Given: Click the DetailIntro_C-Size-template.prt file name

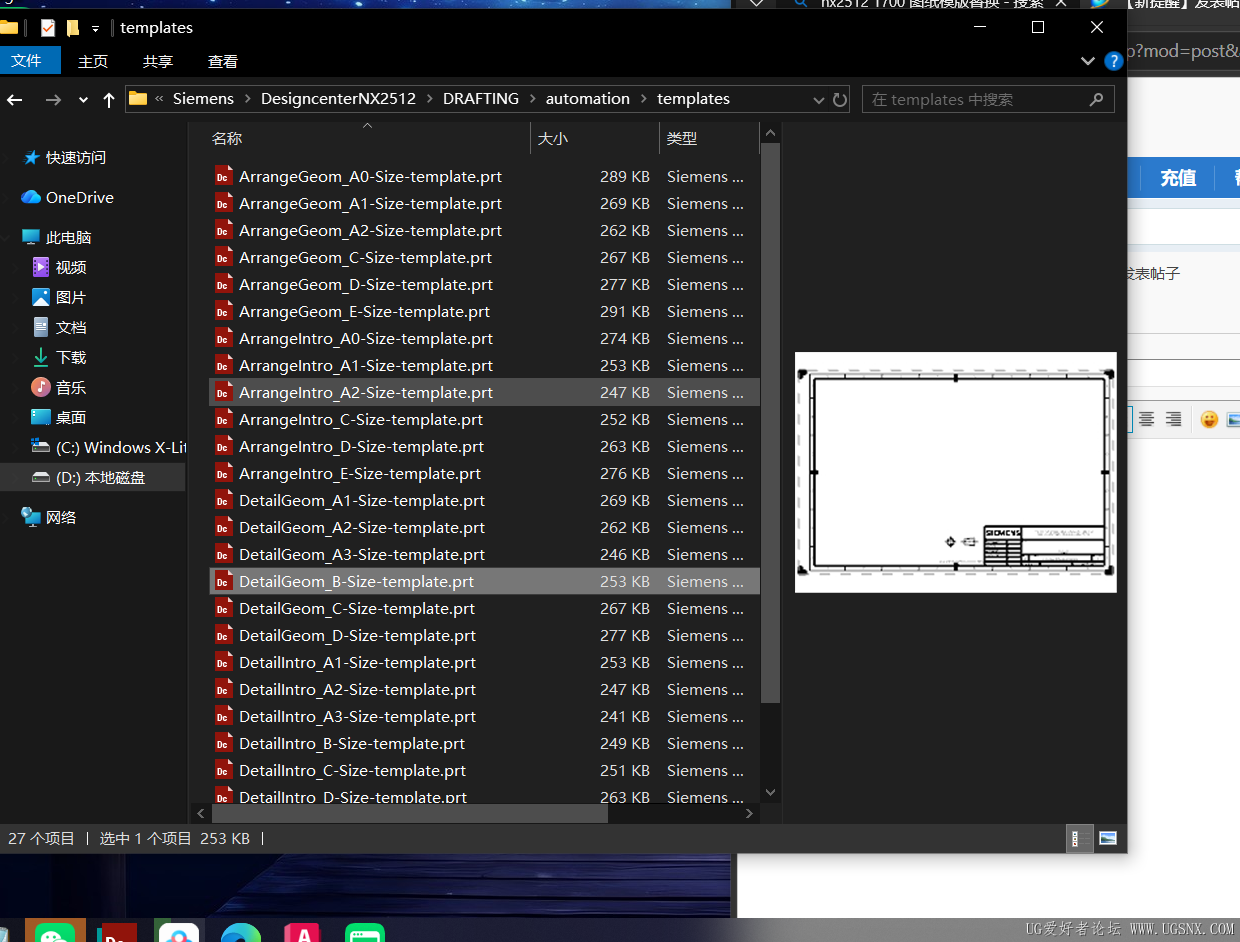Looking at the screenshot, I should click(x=352, y=770).
